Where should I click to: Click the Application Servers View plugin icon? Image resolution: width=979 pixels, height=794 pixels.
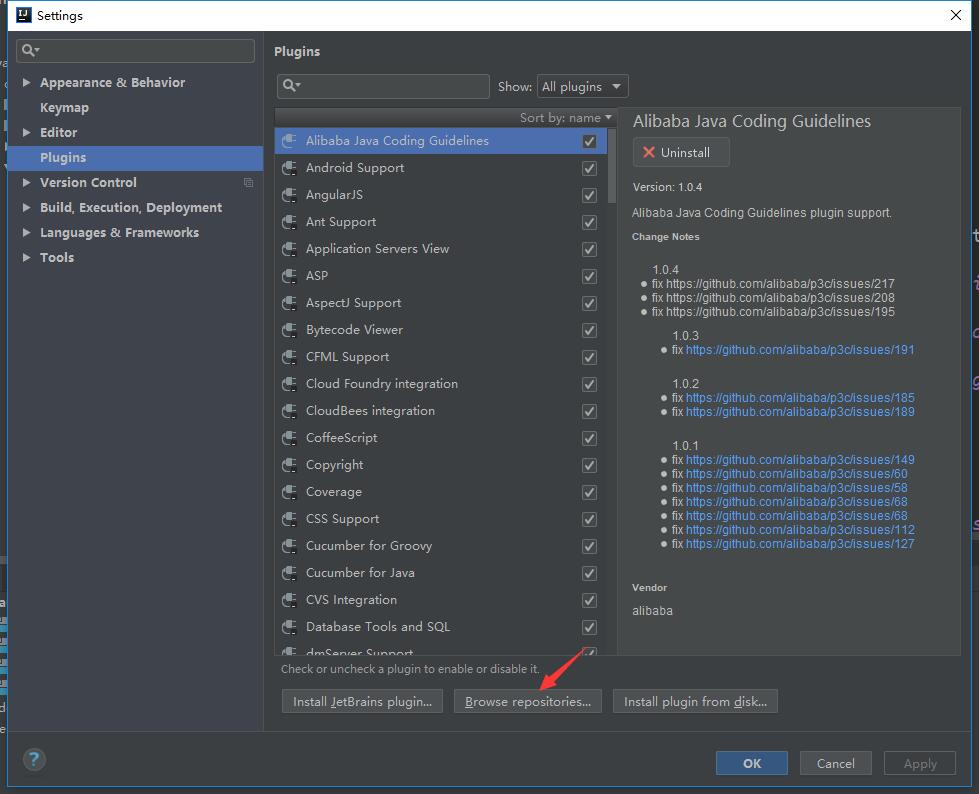coord(289,249)
